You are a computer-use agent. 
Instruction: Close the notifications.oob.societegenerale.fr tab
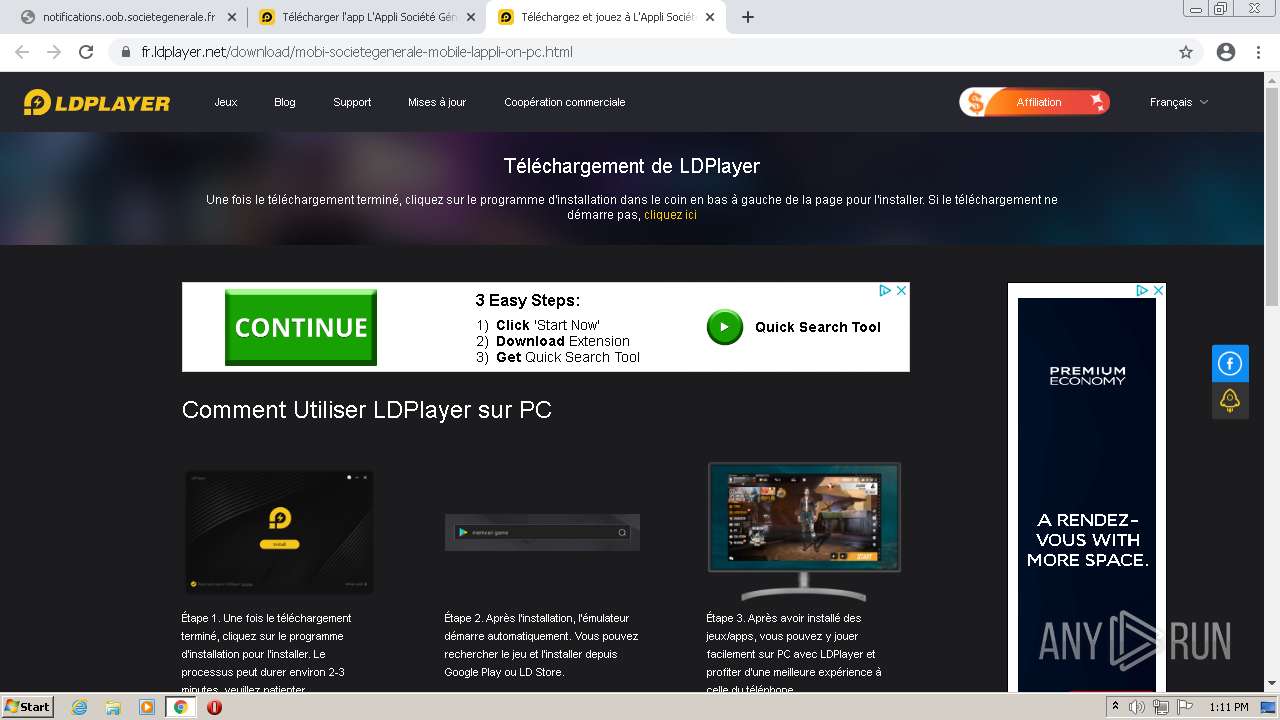click(232, 17)
